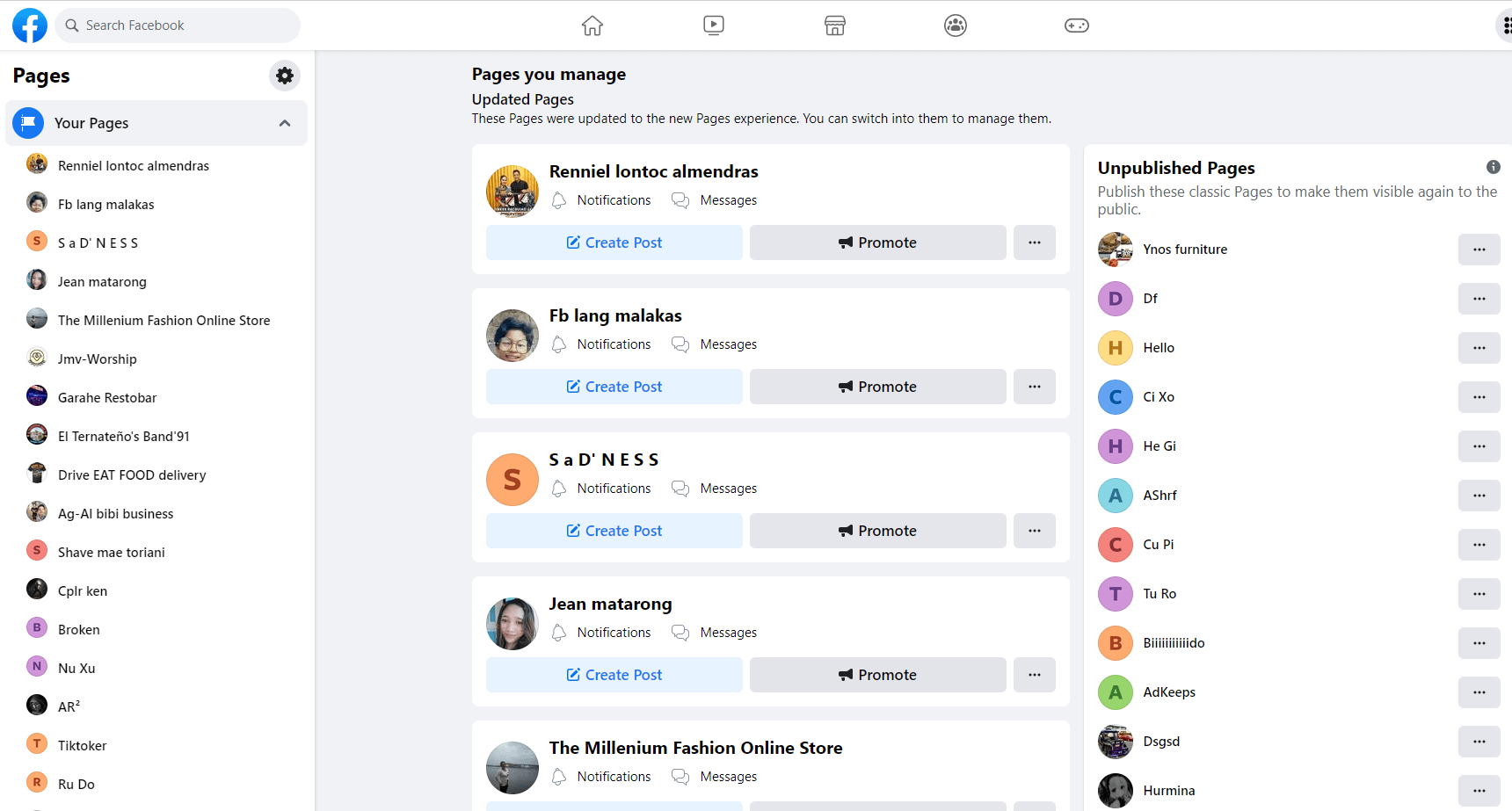Select Ru Do in the sidebar
Viewport: 1512px width, 811px height.
coord(156,784)
